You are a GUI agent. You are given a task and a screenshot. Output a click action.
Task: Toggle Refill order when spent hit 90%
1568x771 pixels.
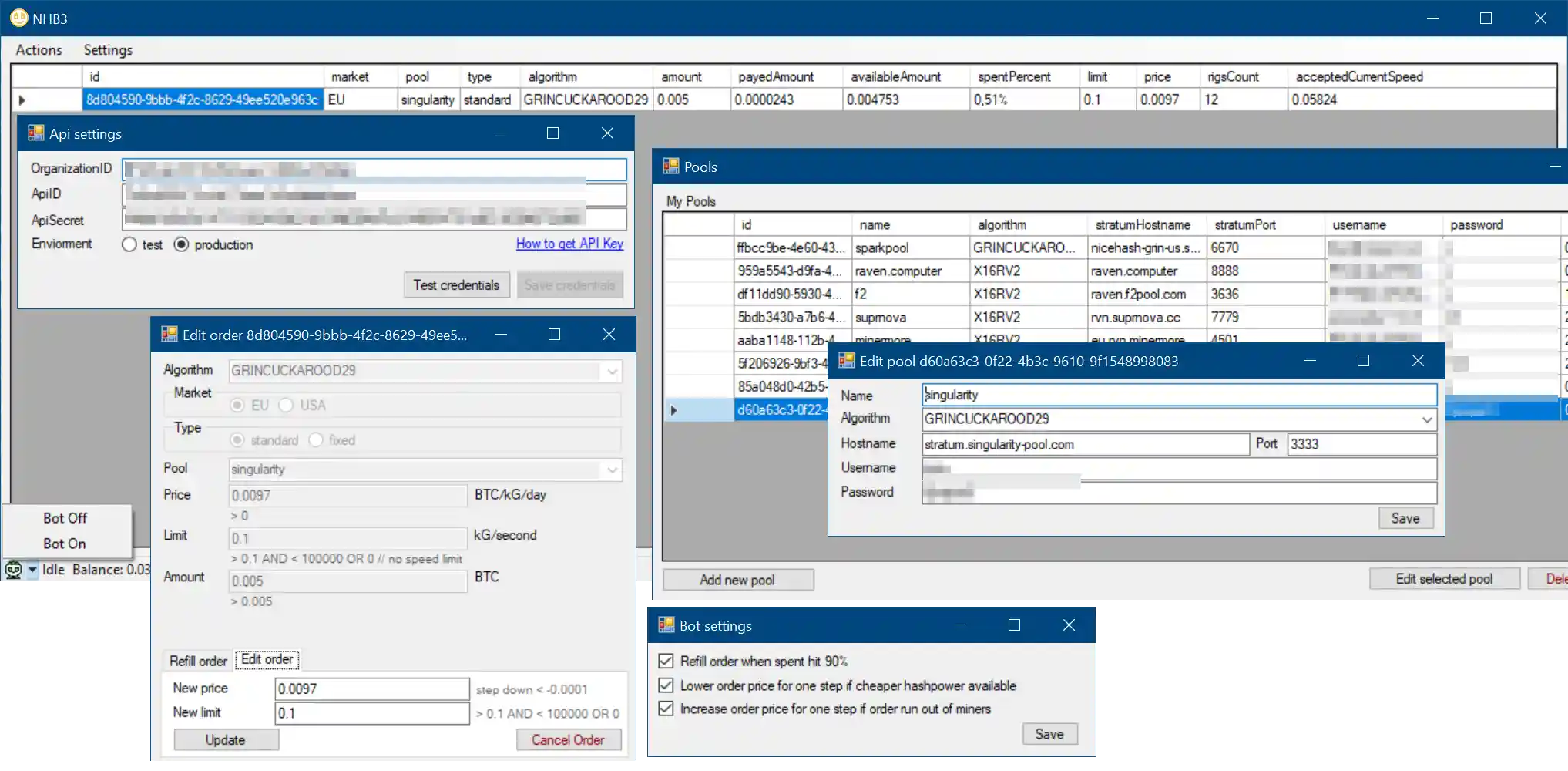pyautogui.click(x=666, y=662)
